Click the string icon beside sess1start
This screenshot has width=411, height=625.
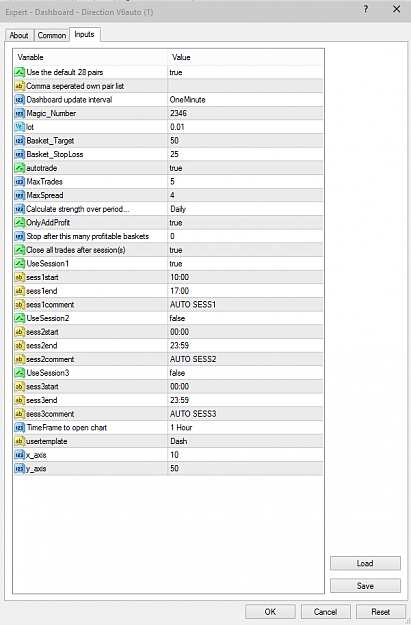click(x=20, y=277)
